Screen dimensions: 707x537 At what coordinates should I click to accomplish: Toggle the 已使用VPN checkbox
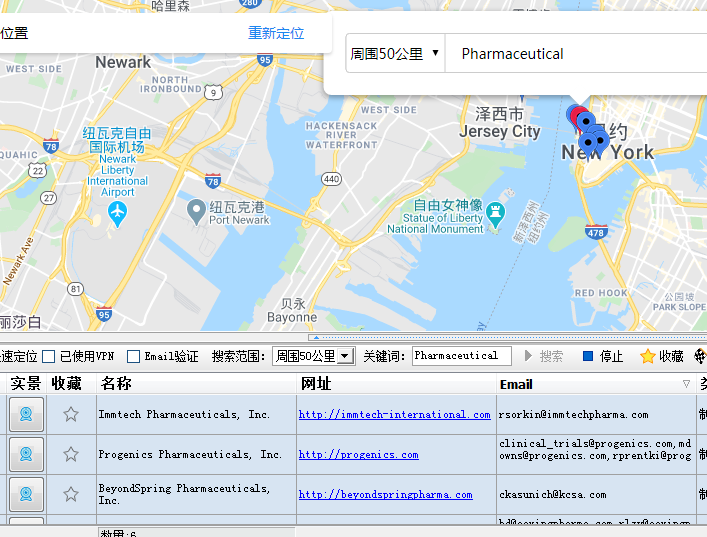tap(49, 357)
